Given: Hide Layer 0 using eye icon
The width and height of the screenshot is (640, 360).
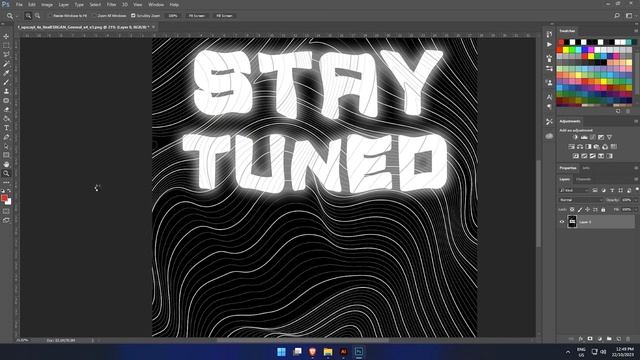Looking at the screenshot, I should coord(562,222).
